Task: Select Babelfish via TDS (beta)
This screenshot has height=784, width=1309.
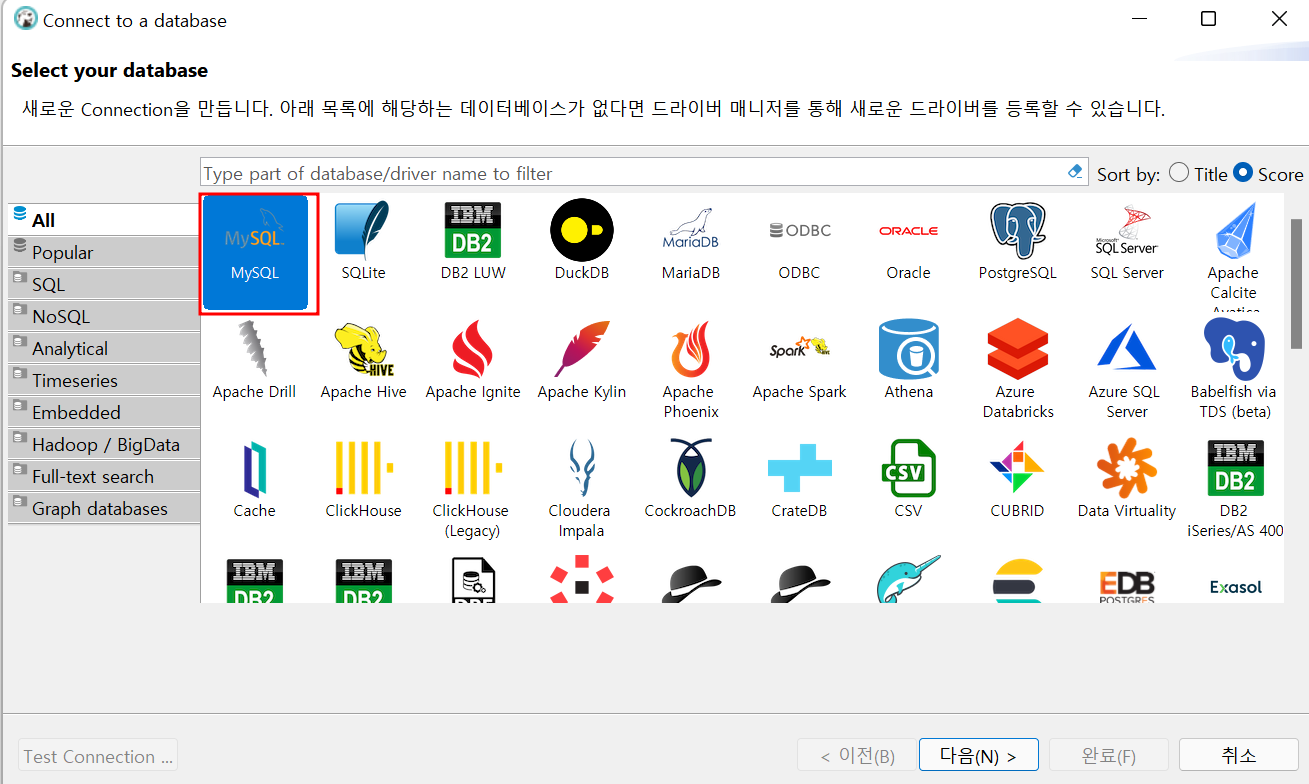Action: (x=1233, y=370)
